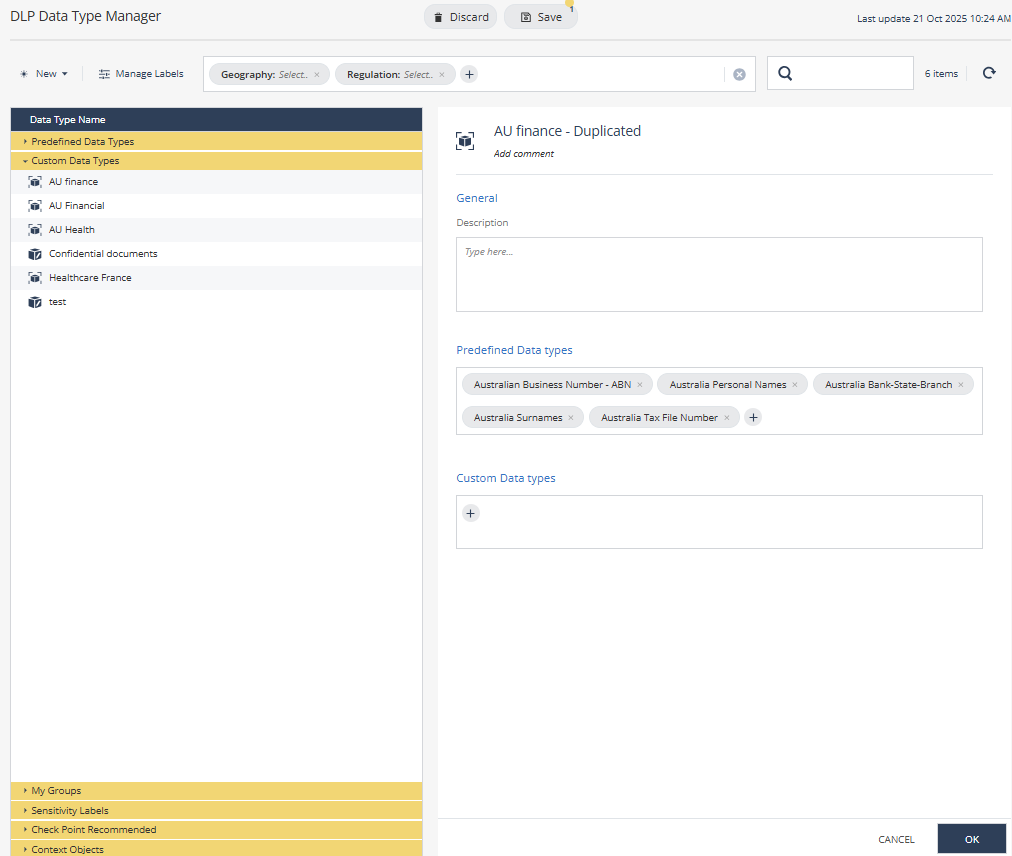
Task: Add a custom data type with plus
Action: (471, 513)
